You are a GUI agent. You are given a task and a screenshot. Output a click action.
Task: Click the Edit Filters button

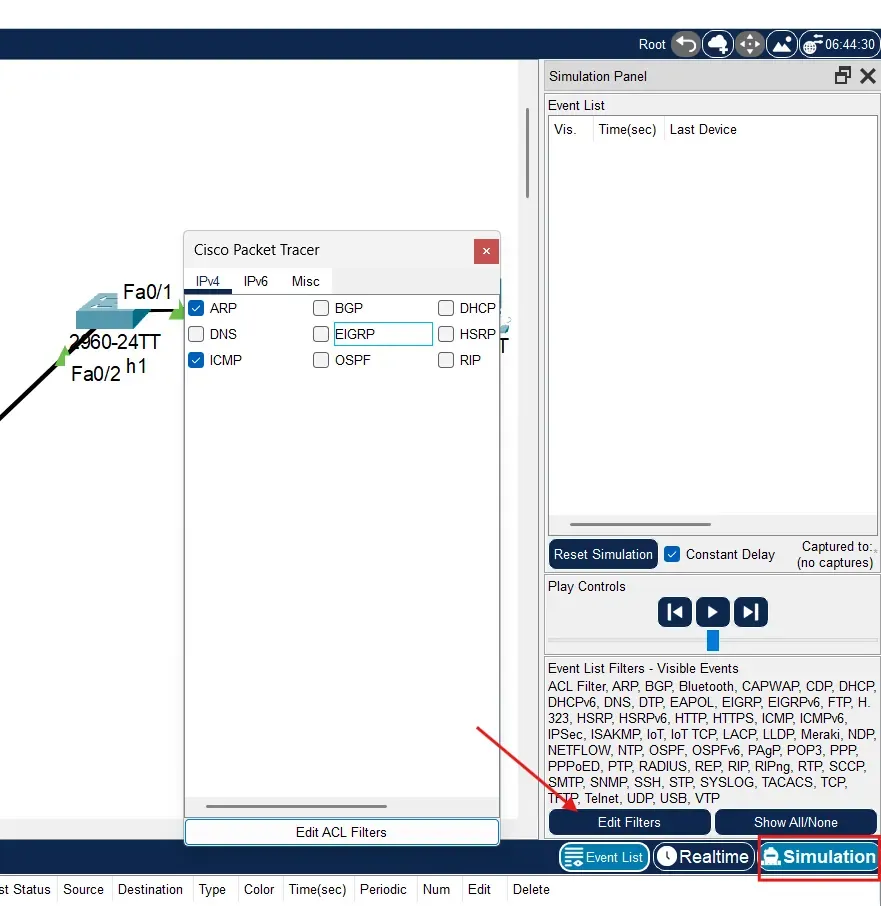click(630, 822)
